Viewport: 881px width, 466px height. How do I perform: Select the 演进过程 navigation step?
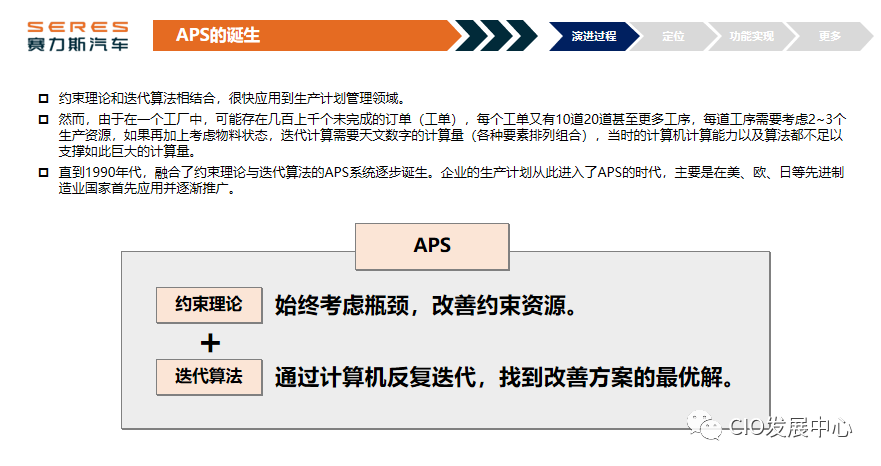(x=594, y=36)
